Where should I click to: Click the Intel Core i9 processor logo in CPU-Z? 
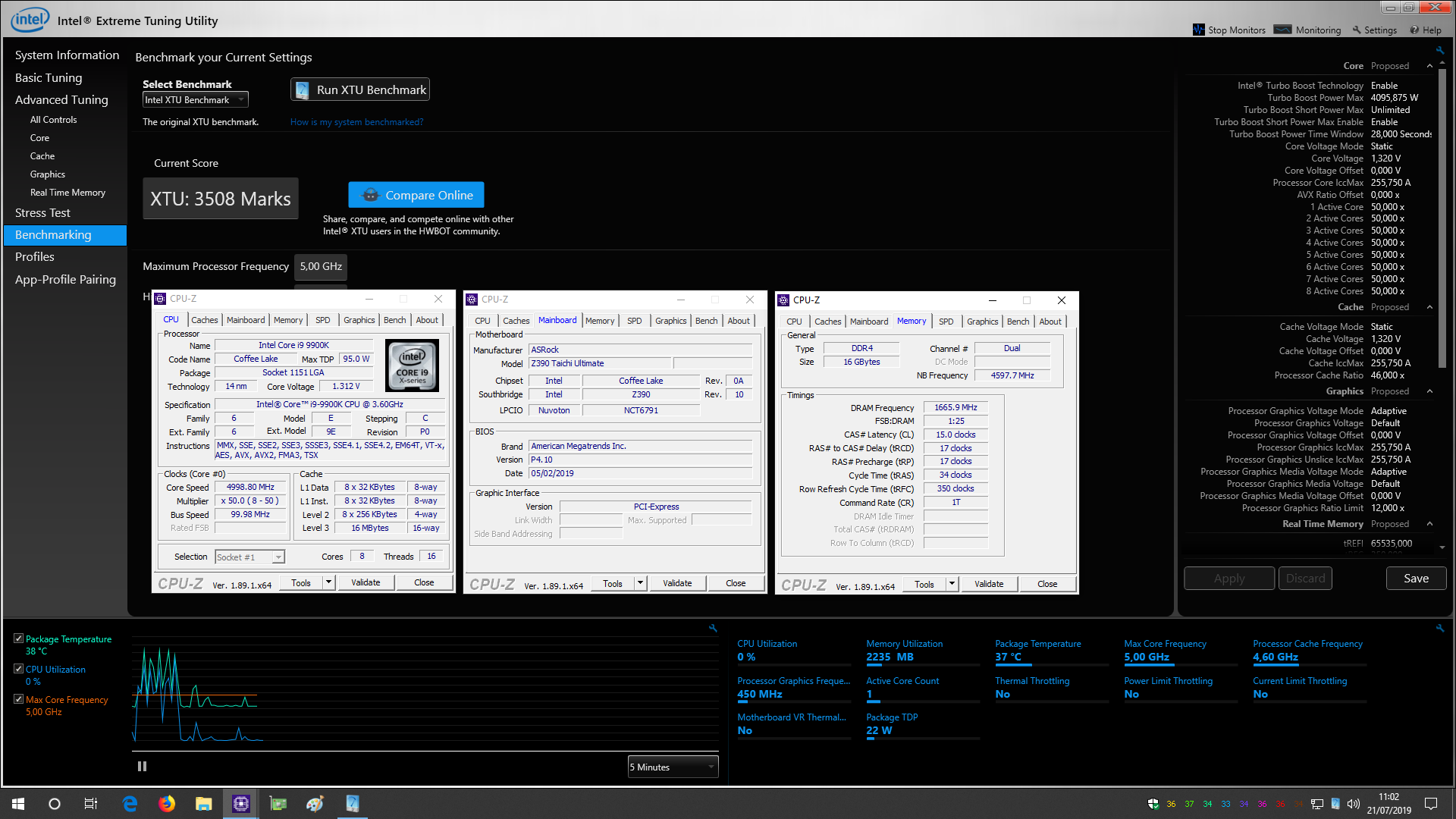click(x=413, y=365)
